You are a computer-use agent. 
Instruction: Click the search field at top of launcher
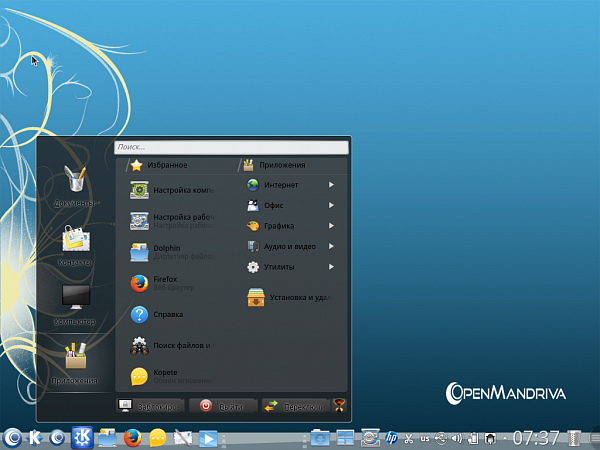pos(231,147)
